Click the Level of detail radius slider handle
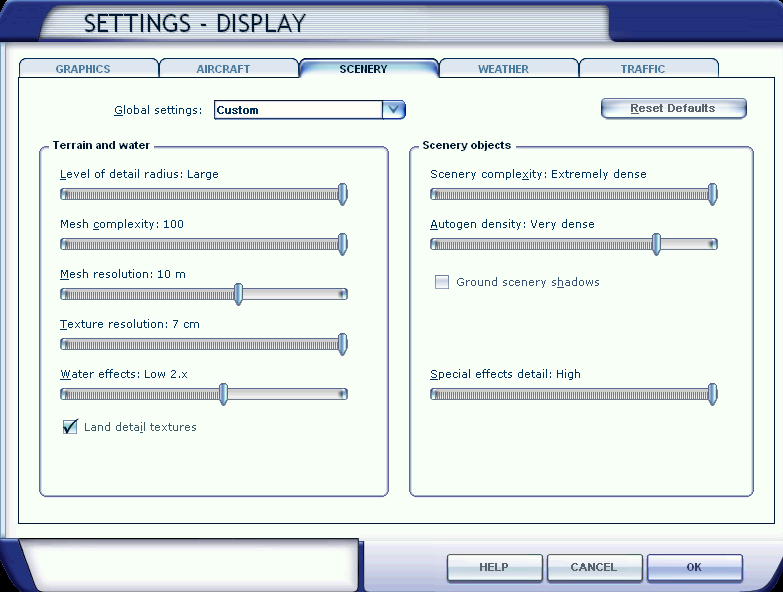783x592 pixels. click(x=343, y=194)
